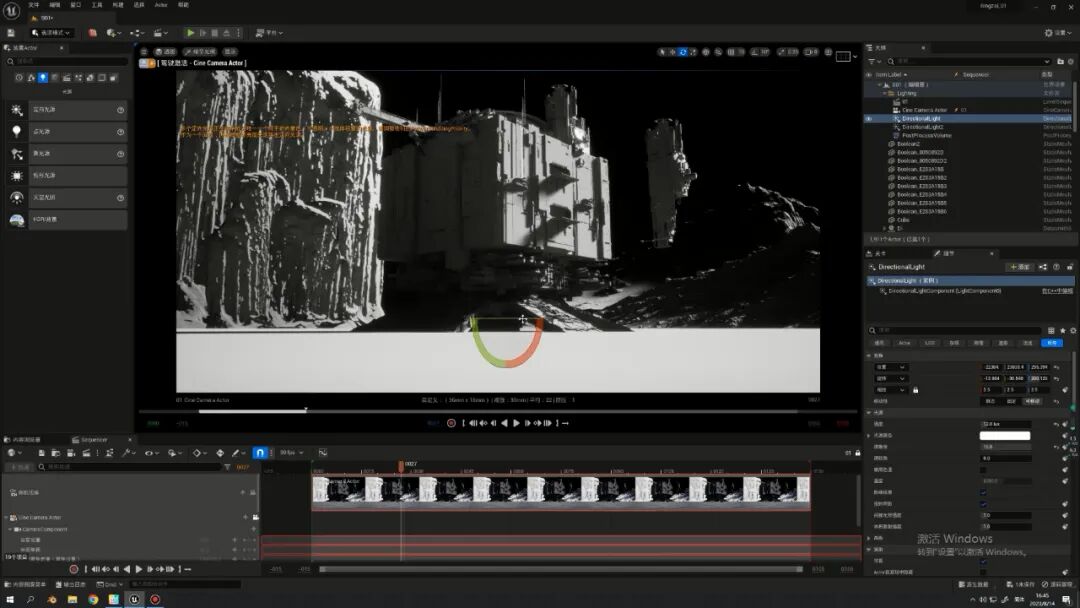Click the Sequencer save icon
Screen dimensions: 1080x608
tap(41, 453)
